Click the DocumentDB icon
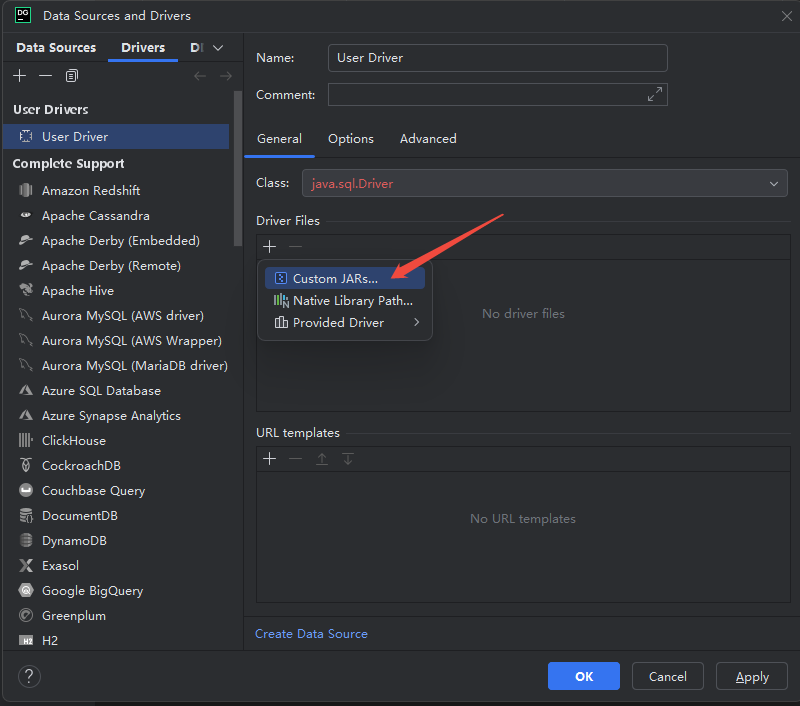The height and width of the screenshot is (706, 800). [x=26, y=515]
